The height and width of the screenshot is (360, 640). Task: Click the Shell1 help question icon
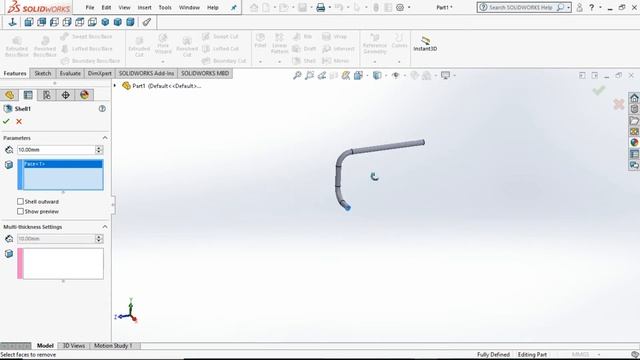pyautogui.click(x=102, y=109)
